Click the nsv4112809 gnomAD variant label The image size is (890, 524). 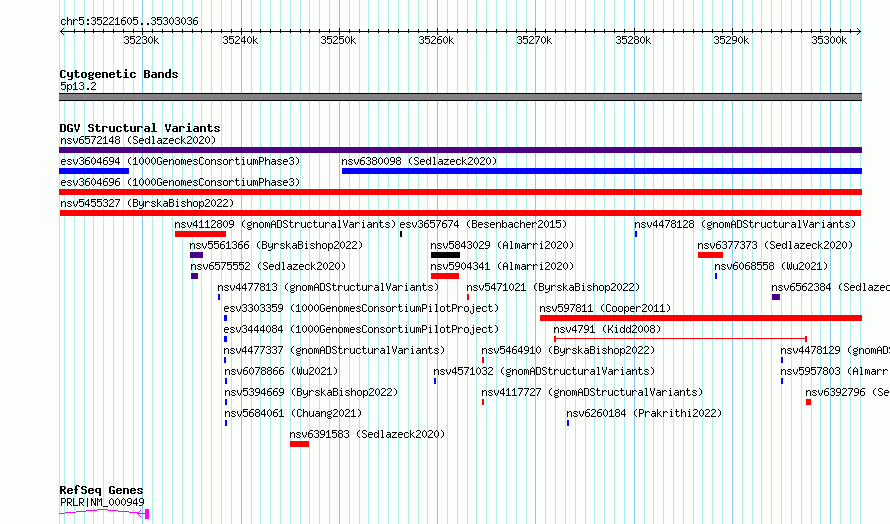click(285, 224)
